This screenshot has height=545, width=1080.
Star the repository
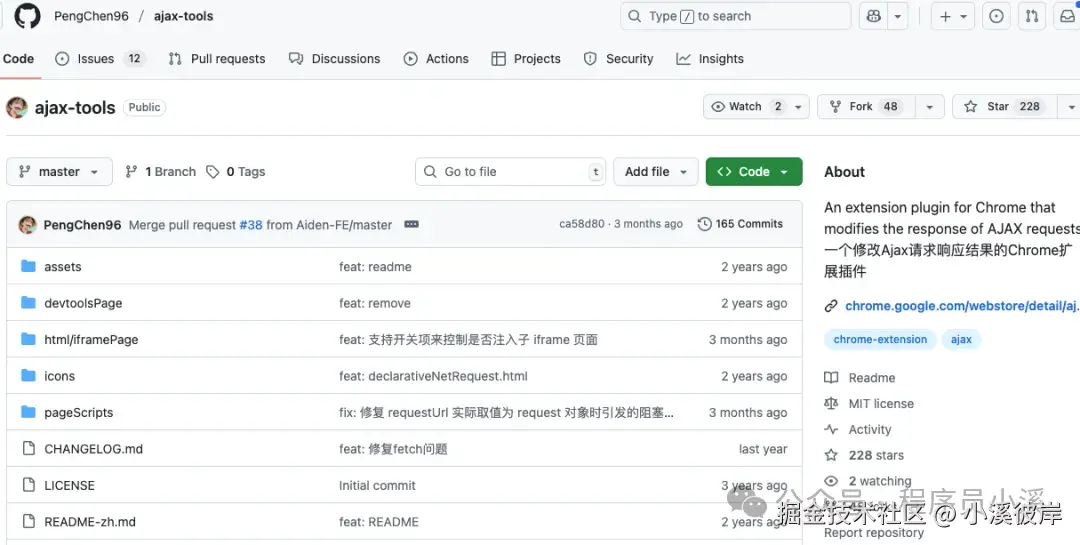1004,107
